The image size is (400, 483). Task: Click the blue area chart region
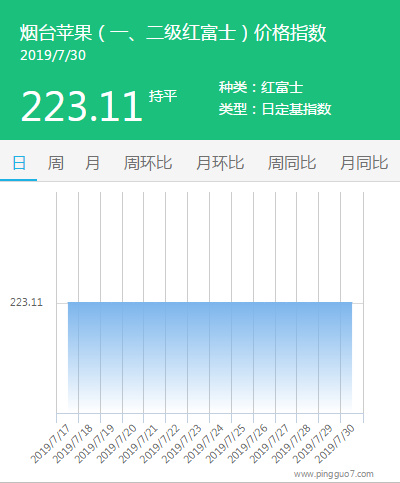click(x=210, y=357)
